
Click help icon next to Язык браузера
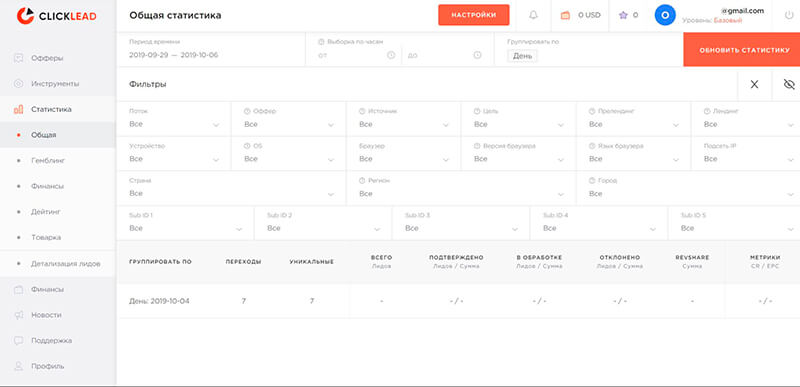click(592, 146)
